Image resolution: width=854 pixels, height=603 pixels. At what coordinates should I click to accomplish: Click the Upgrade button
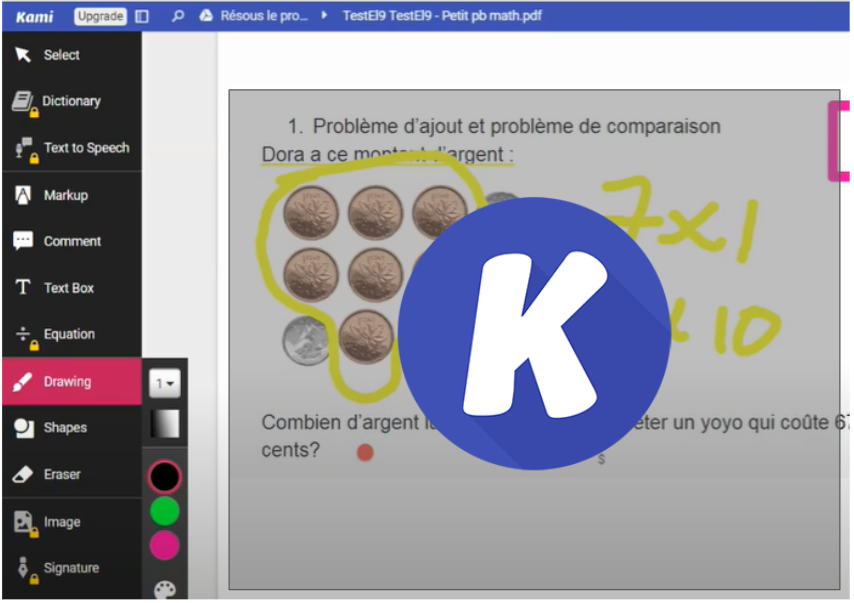click(x=100, y=16)
